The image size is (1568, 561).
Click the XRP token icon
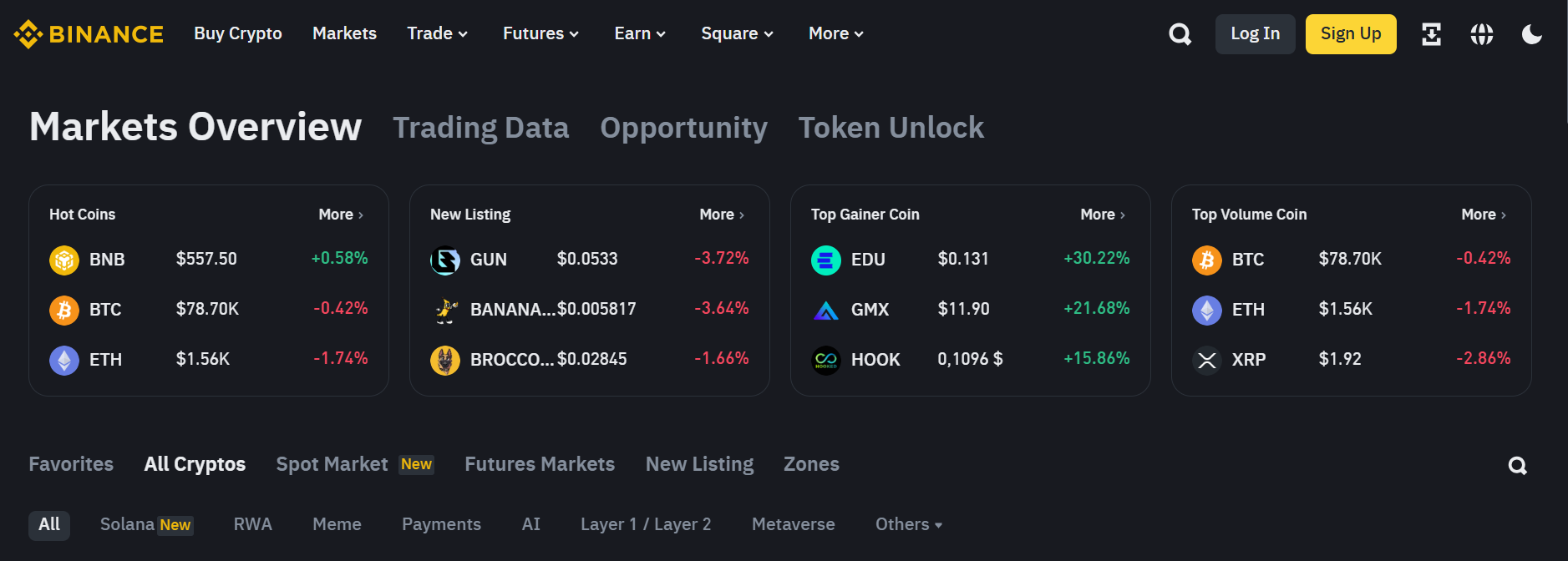point(1207,361)
